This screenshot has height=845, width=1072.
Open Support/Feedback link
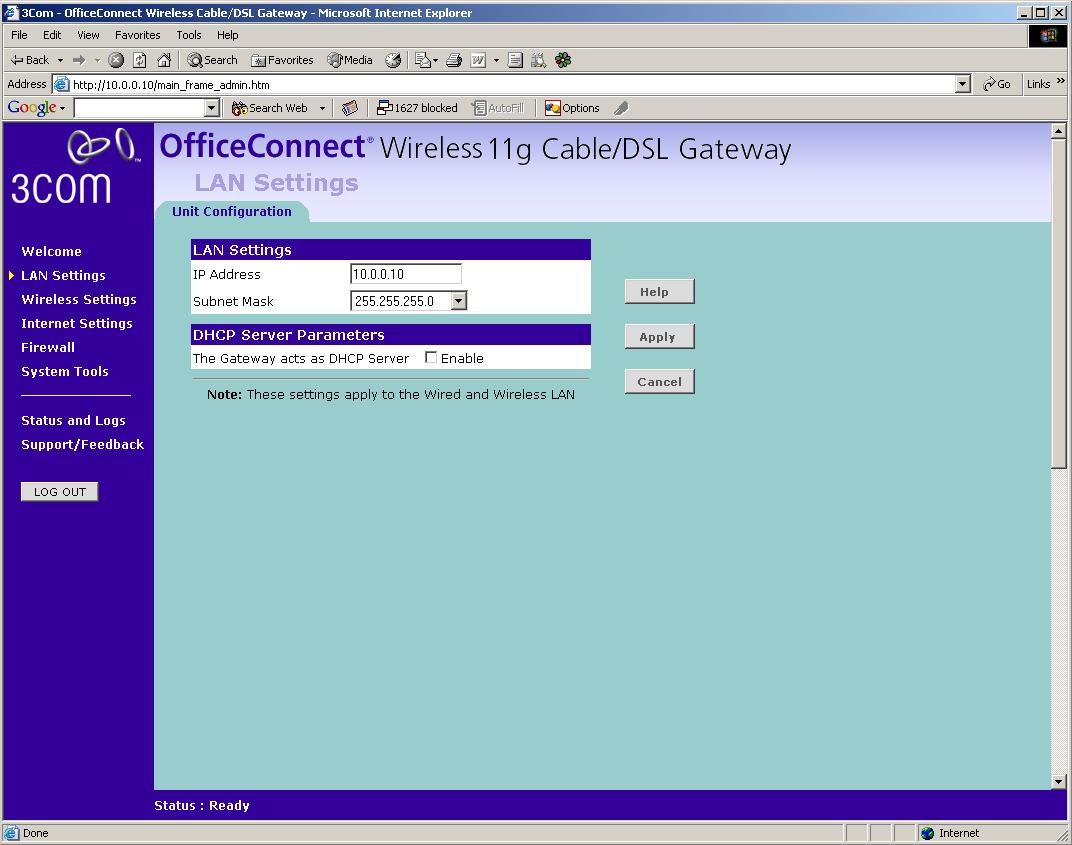point(82,444)
